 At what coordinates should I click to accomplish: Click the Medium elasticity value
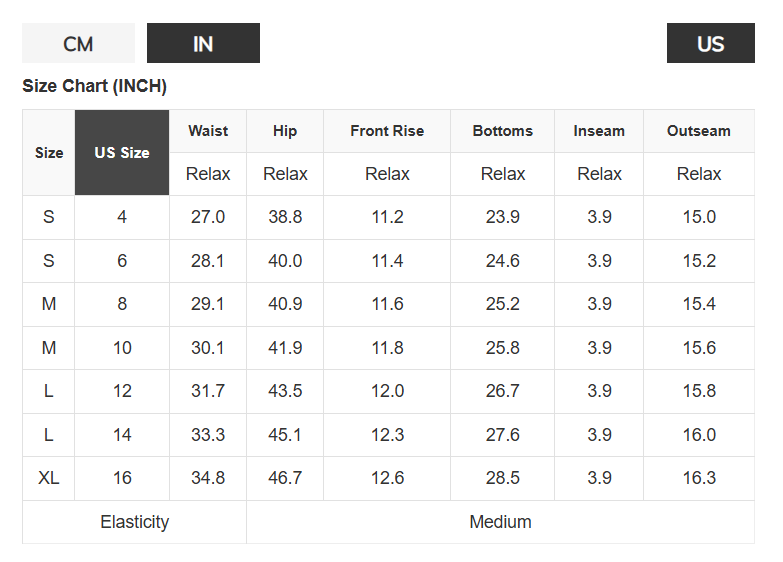[x=500, y=522]
